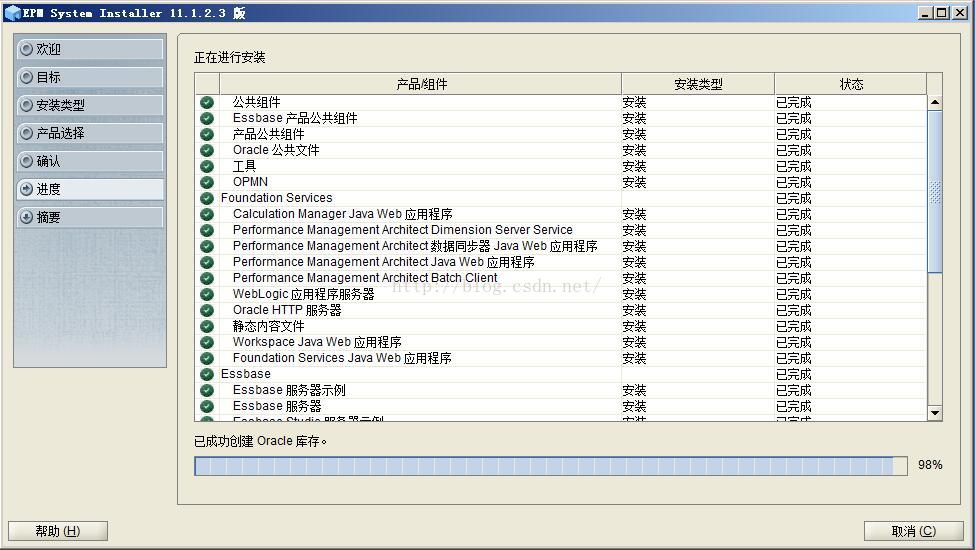
Task: Select the 确认 step in sidebar
Action: click(90, 161)
